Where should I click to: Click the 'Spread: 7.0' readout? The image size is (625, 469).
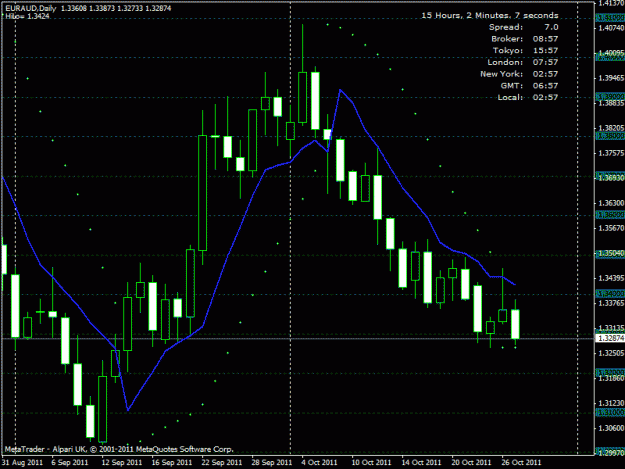[x=523, y=27]
